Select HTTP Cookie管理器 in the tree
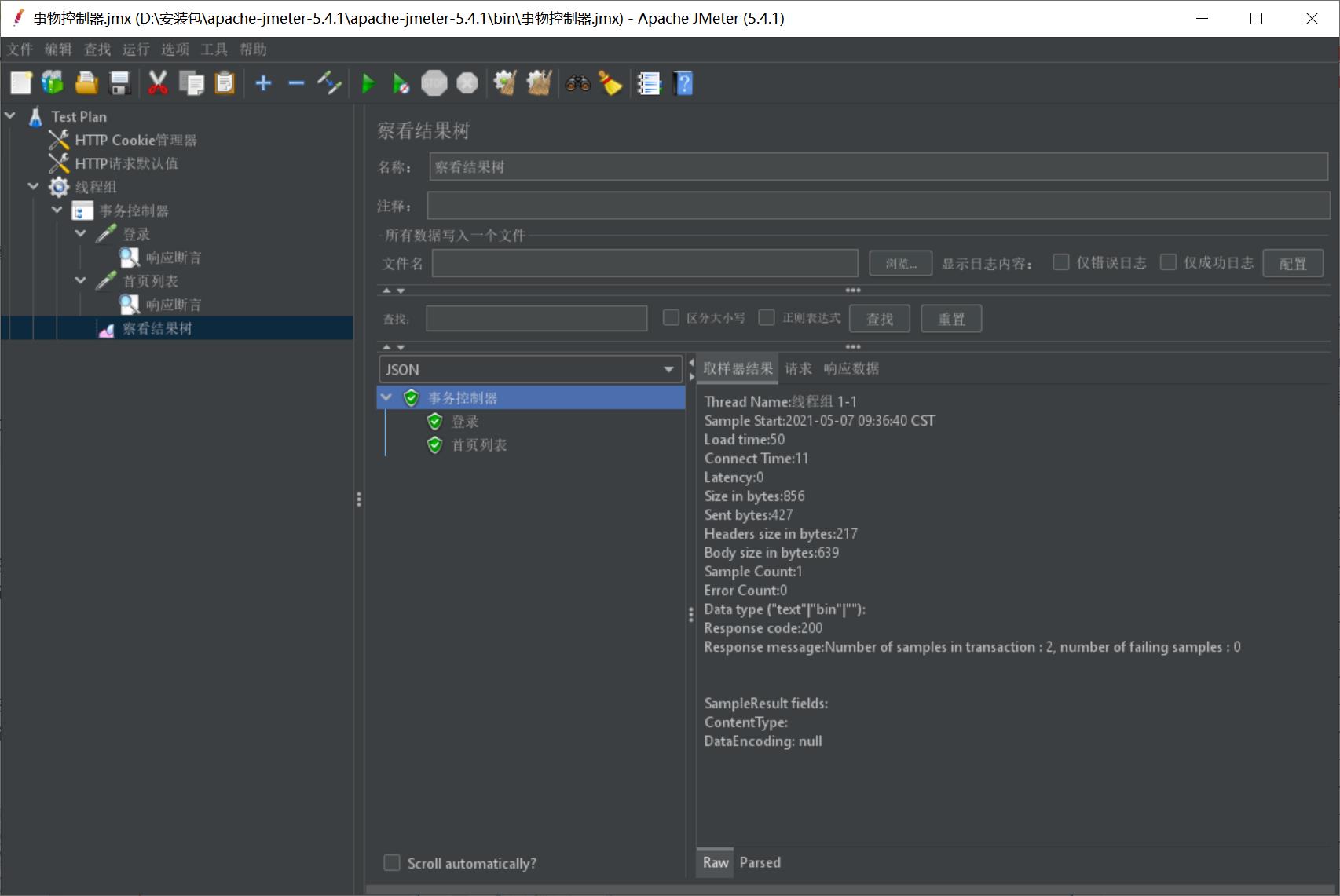Screen dimensions: 1340x896 click(135, 140)
